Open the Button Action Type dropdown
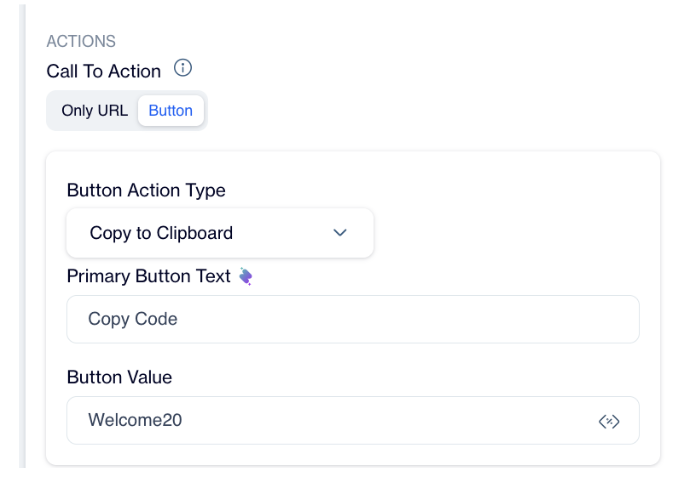Image resolution: width=696 pixels, height=482 pixels. (x=220, y=233)
